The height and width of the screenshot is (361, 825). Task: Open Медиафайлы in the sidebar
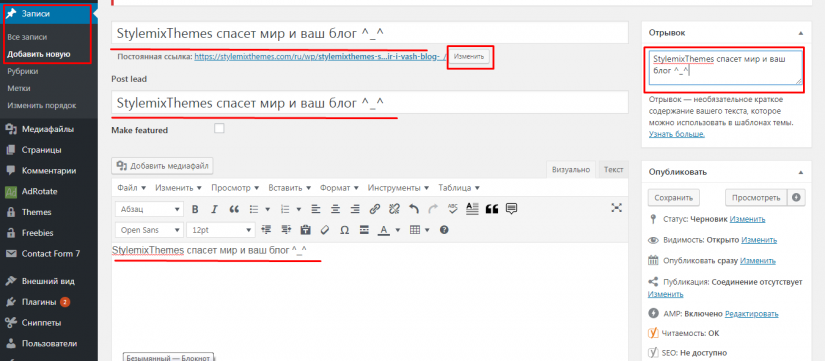48,129
